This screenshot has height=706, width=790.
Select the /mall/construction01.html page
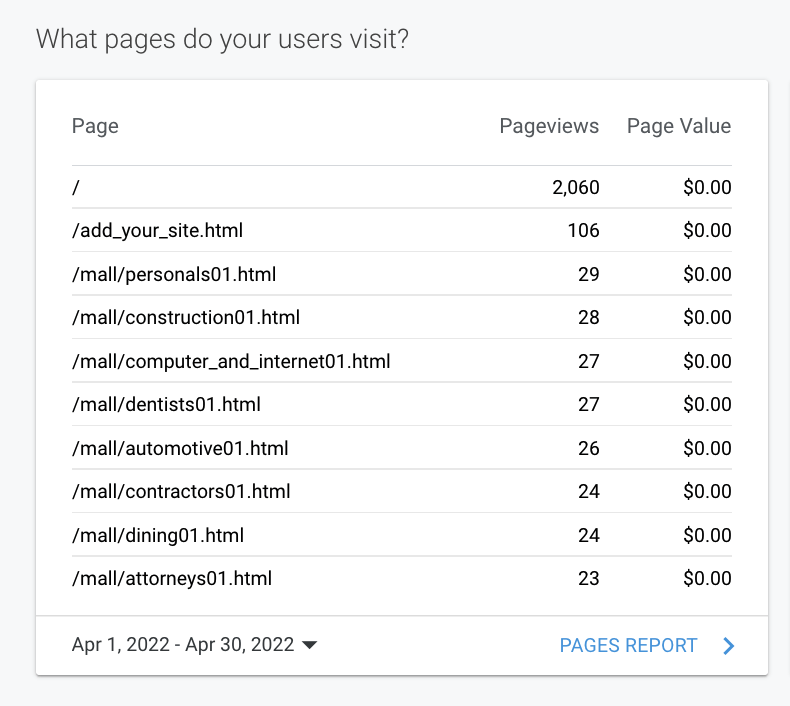point(186,318)
